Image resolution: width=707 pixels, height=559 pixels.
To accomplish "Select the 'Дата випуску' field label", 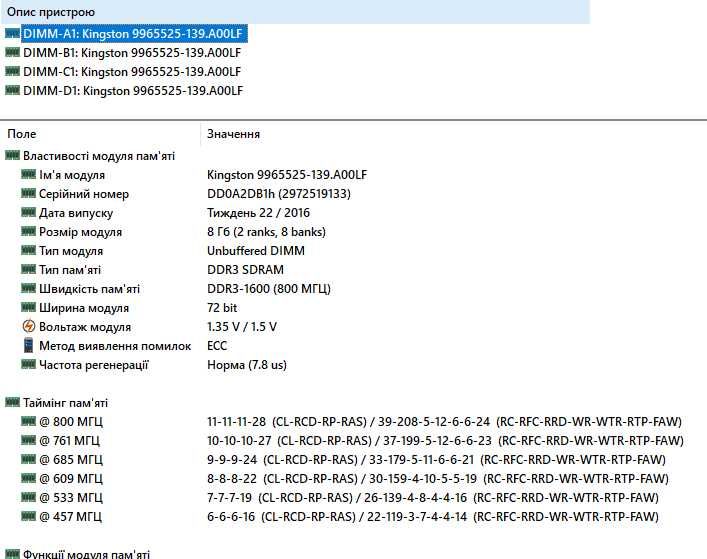I will pos(76,213).
